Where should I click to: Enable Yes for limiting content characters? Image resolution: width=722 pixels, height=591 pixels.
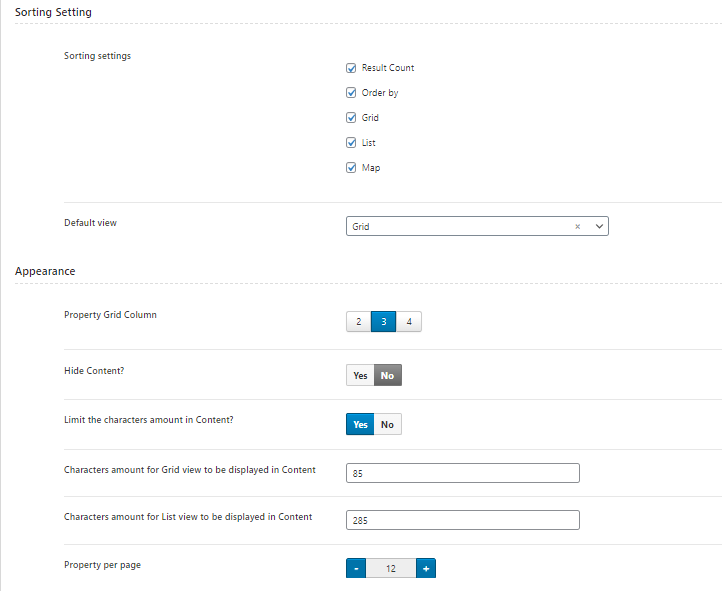[x=360, y=424]
